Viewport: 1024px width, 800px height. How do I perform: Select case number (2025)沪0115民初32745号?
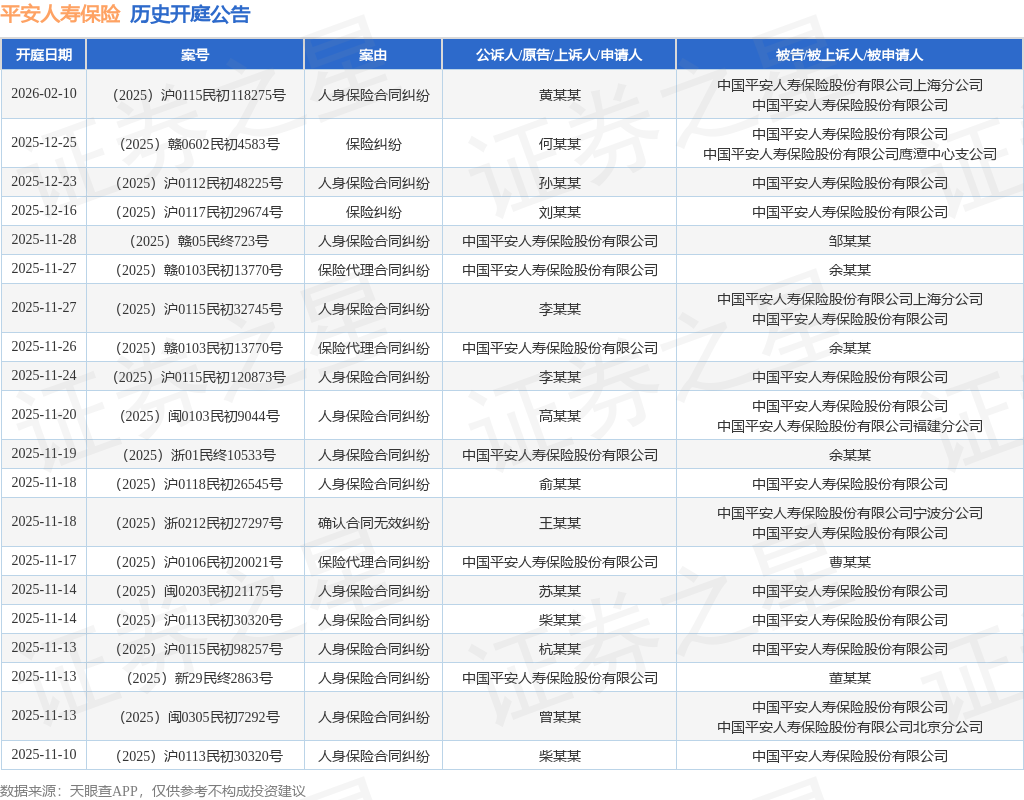(199, 310)
